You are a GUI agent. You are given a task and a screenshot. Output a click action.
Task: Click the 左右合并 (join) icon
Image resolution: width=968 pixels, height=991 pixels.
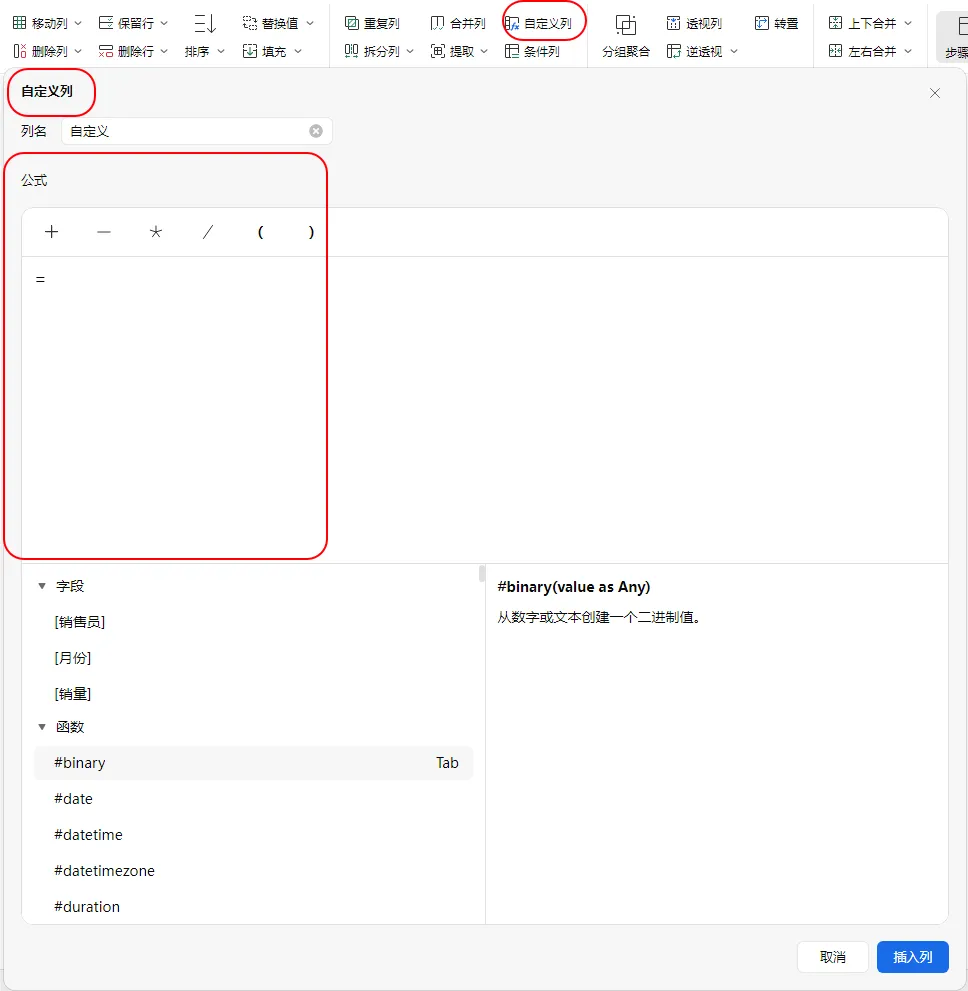point(835,51)
